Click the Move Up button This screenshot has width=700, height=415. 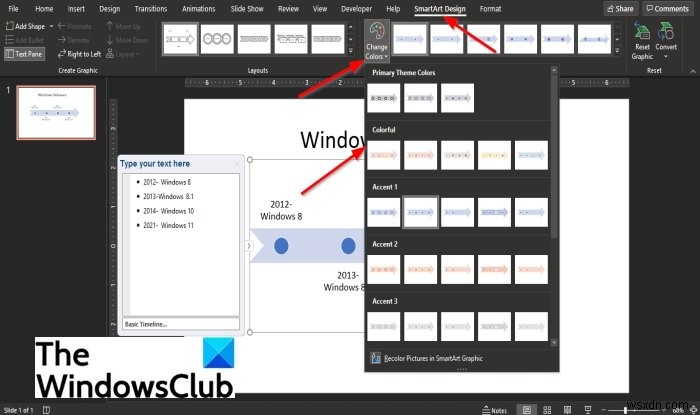tap(124, 26)
